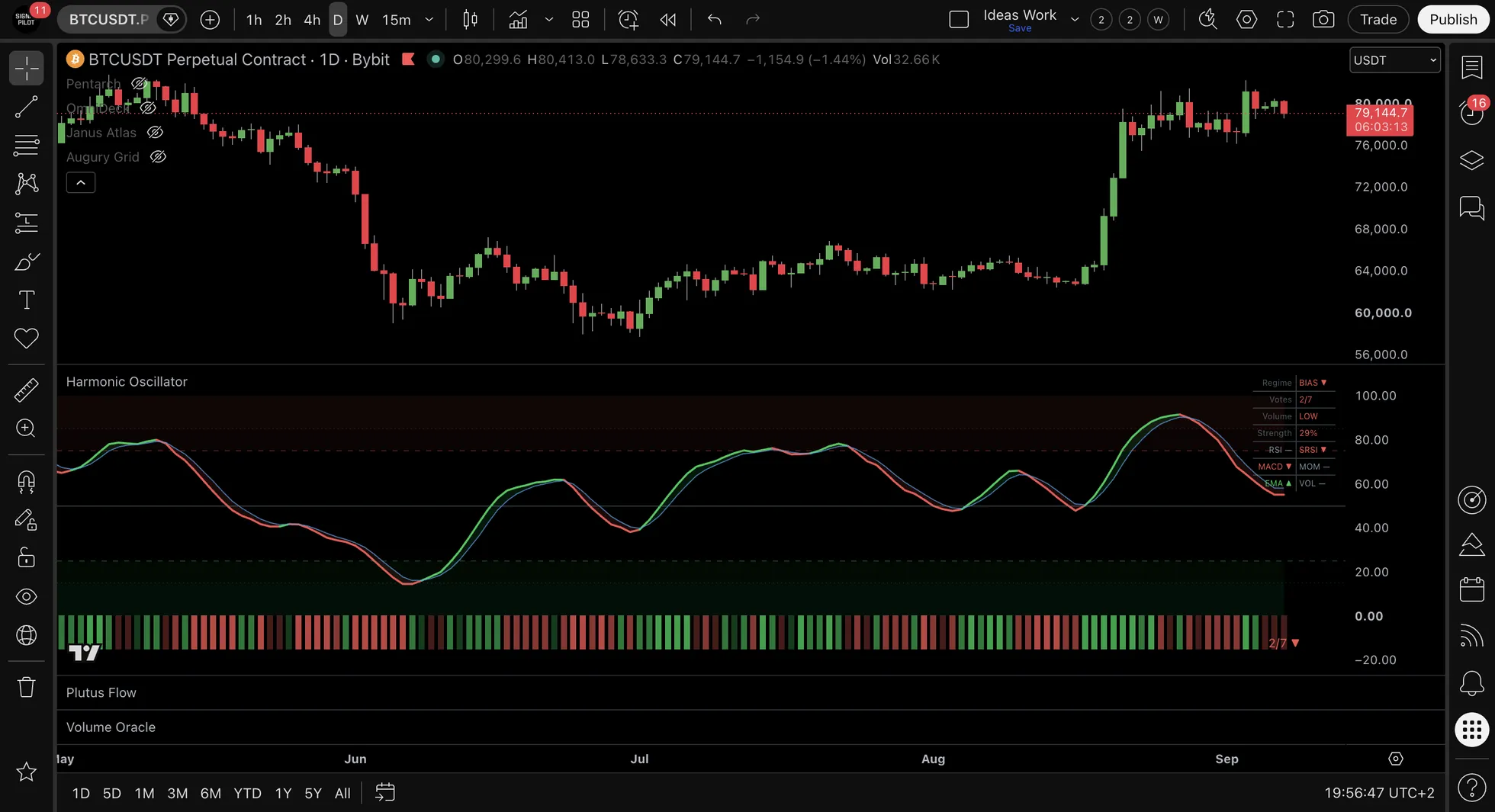Open the indicators menu
Image resolution: width=1495 pixels, height=812 pixels.
pos(518,20)
